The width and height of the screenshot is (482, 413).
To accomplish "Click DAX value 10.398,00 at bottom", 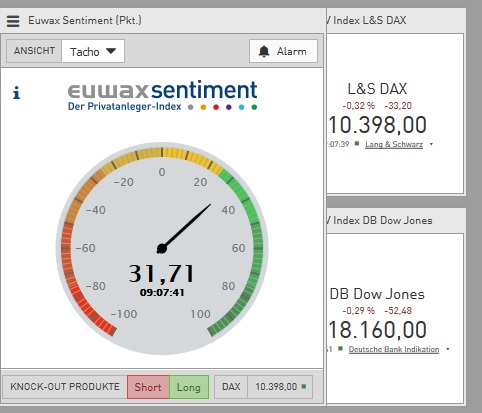I will pos(276,387).
